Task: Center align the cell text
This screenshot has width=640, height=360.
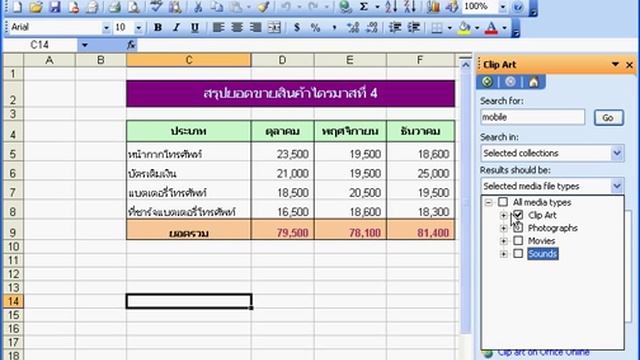Action: [x=237, y=27]
